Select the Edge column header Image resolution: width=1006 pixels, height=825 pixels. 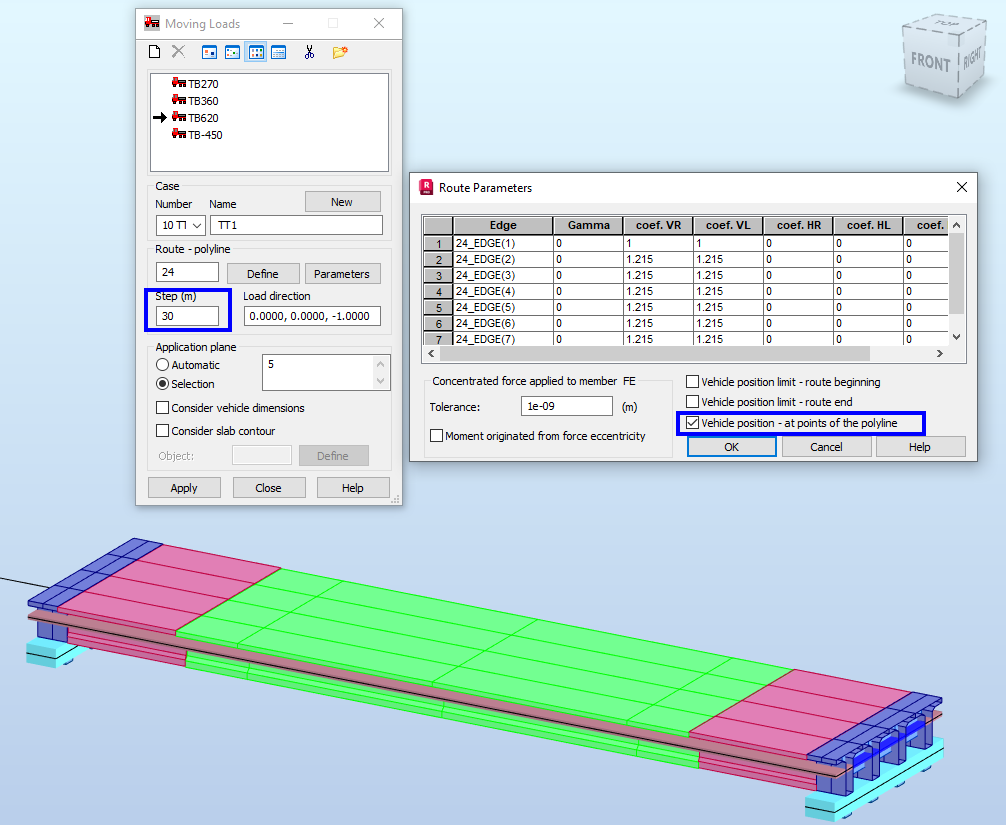502,224
